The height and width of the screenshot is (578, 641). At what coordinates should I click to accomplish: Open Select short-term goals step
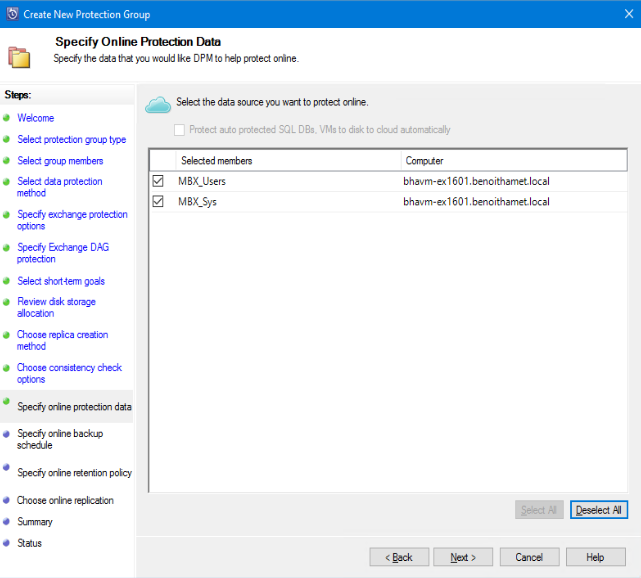click(x=61, y=281)
